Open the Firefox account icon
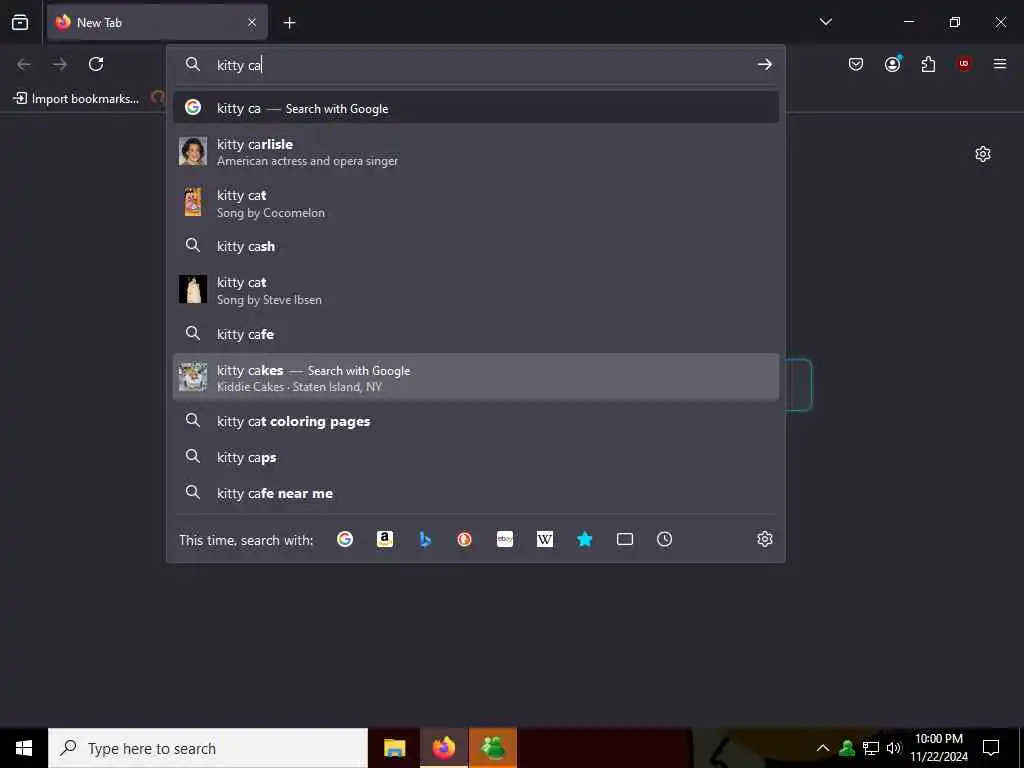 point(893,64)
